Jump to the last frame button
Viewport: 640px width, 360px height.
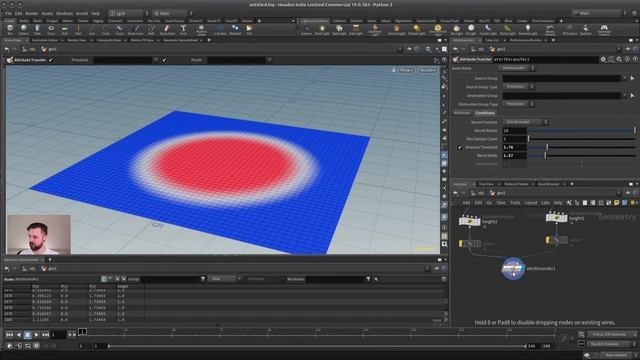pos(45,335)
